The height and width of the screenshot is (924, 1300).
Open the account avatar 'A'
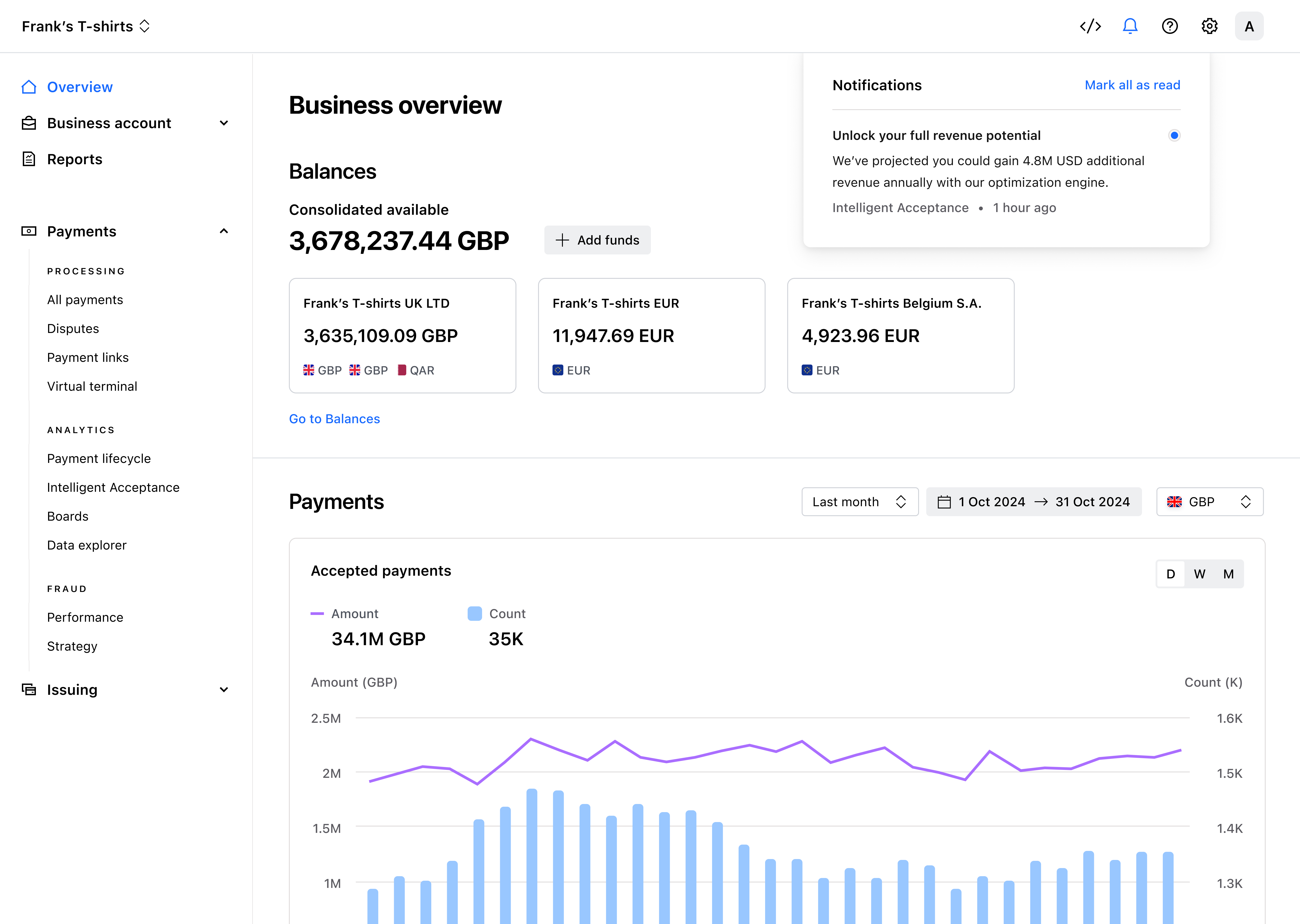[x=1249, y=26]
